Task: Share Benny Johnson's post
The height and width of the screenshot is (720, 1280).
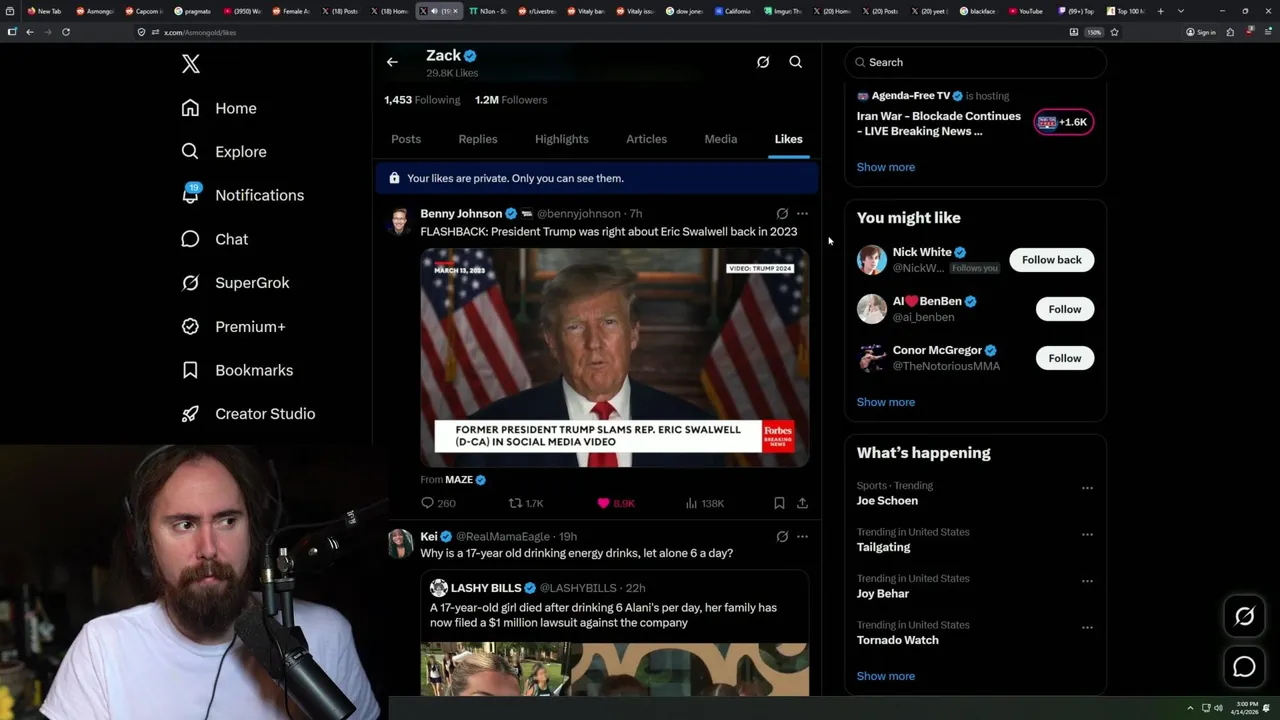Action: 802,503
